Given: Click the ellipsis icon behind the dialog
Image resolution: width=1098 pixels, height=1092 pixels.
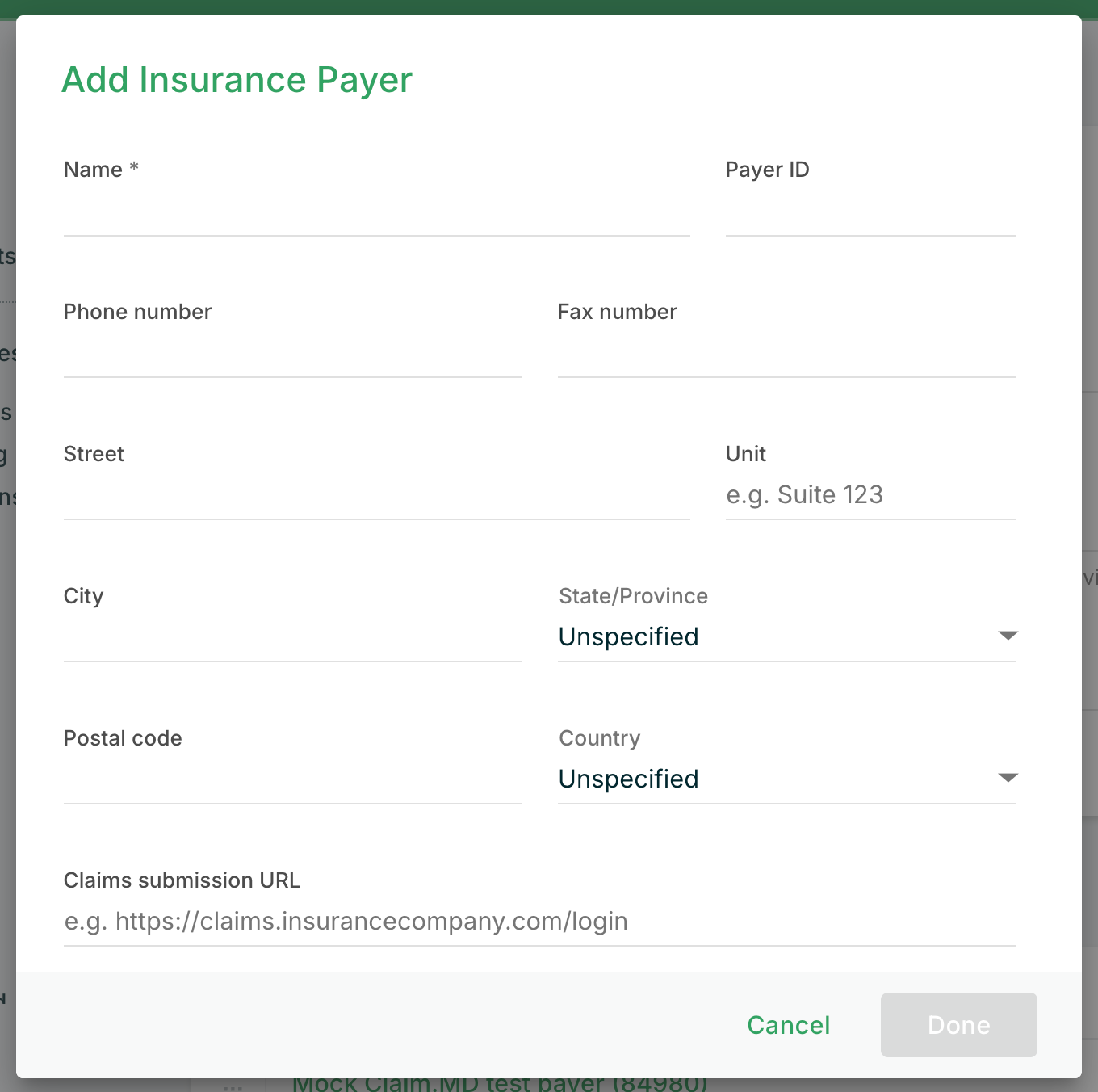Looking at the screenshot, I should (233, 1087).
